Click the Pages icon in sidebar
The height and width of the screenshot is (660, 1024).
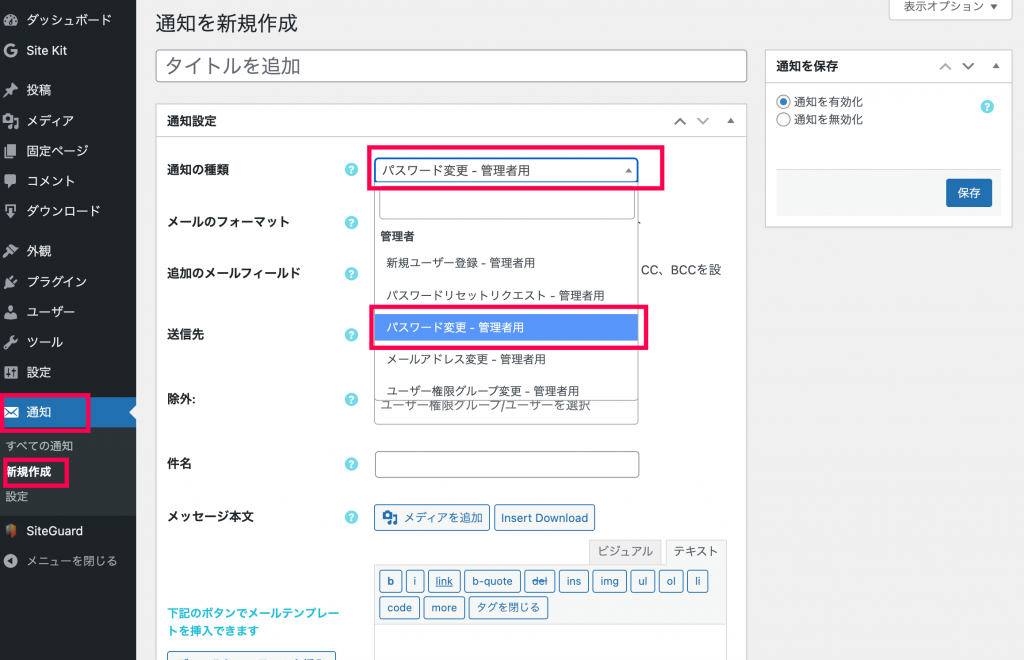coord(10,151)
